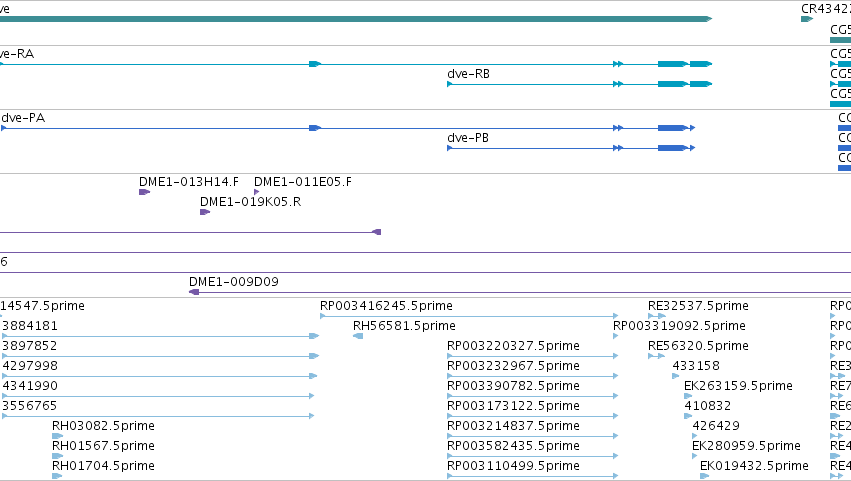Select the RE32537.5prime EST label
The height and width of the screenshot is (481, 851).
click(x=698, y=306)
